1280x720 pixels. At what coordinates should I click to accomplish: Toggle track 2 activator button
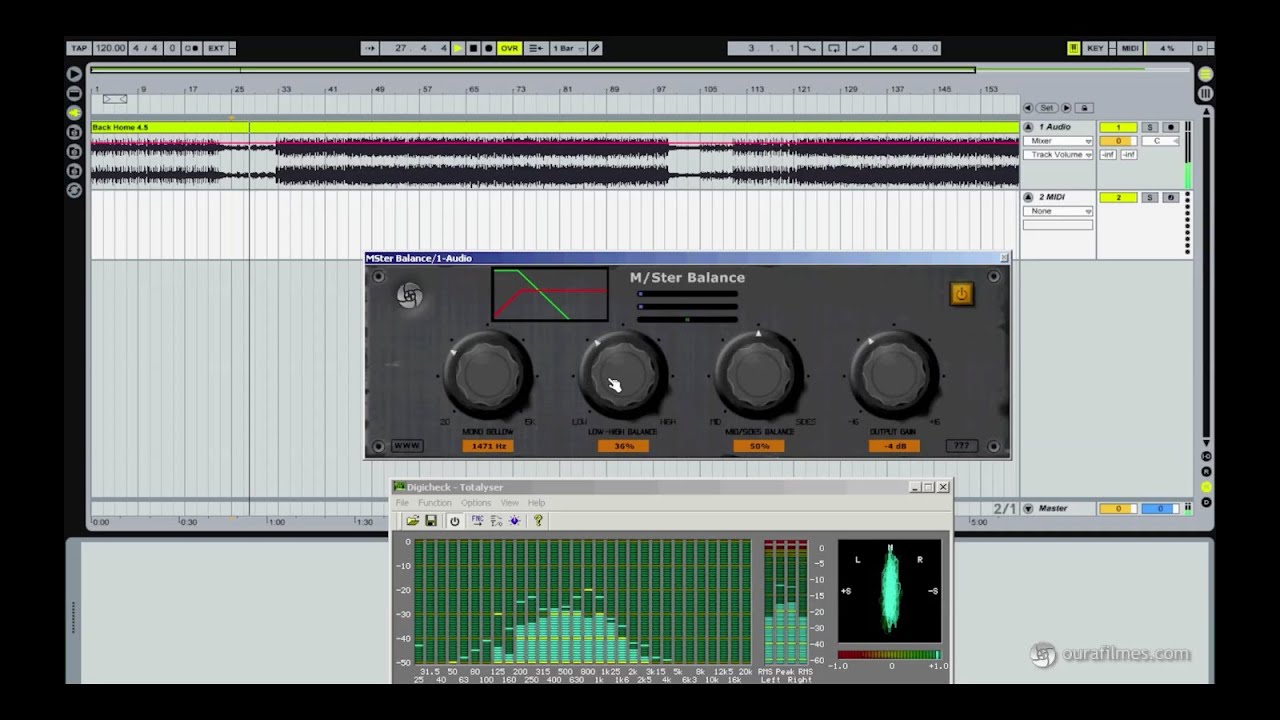[x=1118, y=197]
